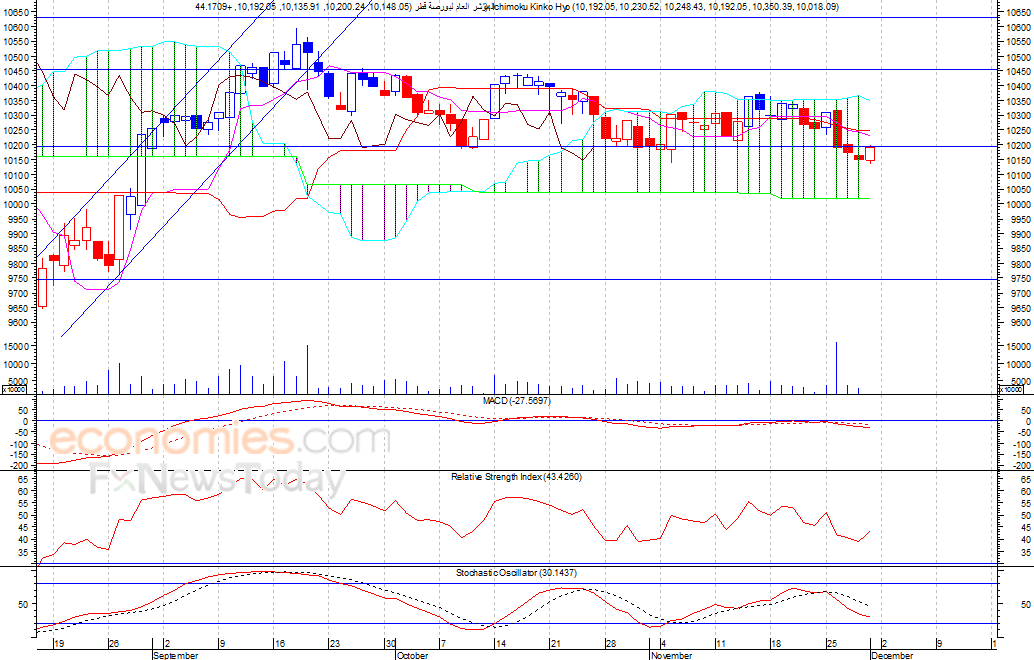Click the MACD indicator label
Screen dimensions: 1034x660
(516, 400)
